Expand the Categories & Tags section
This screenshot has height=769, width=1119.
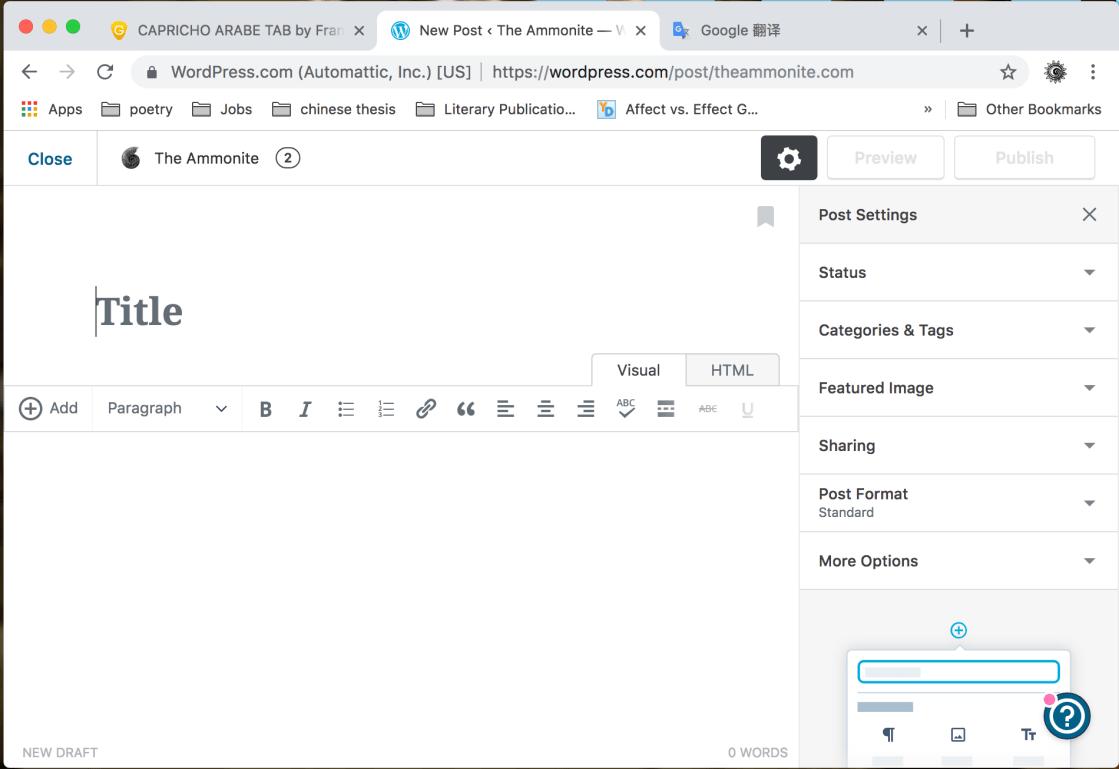958,330
